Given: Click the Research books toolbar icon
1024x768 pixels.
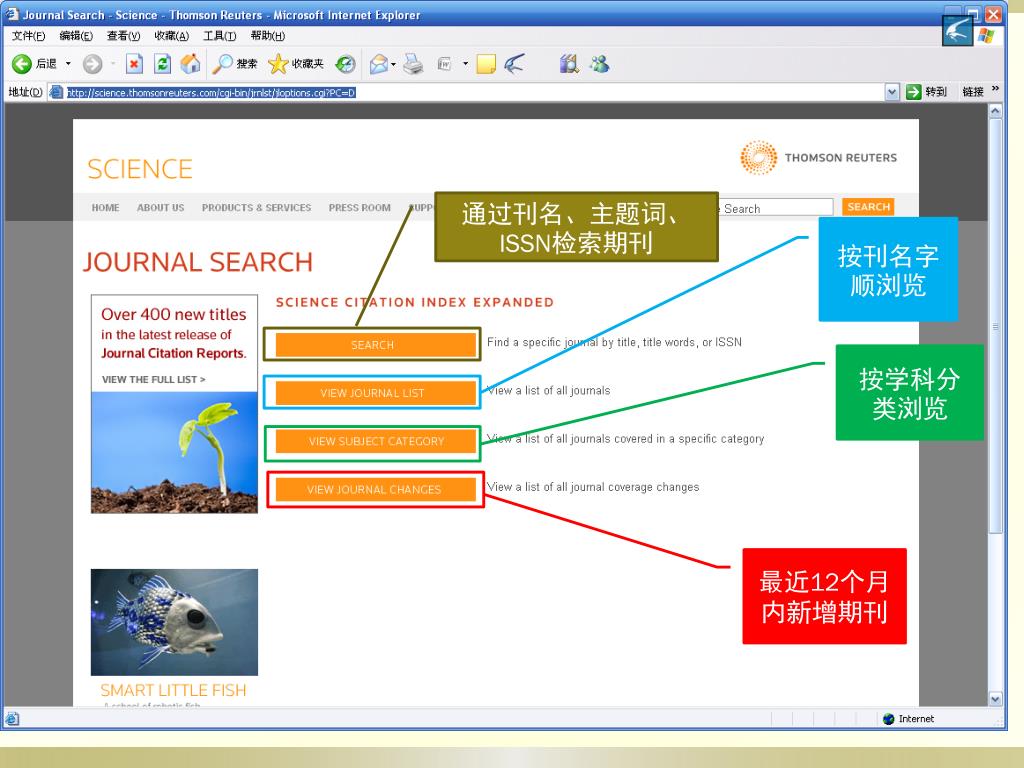Looking at the screenshot, I should point(569,63).
